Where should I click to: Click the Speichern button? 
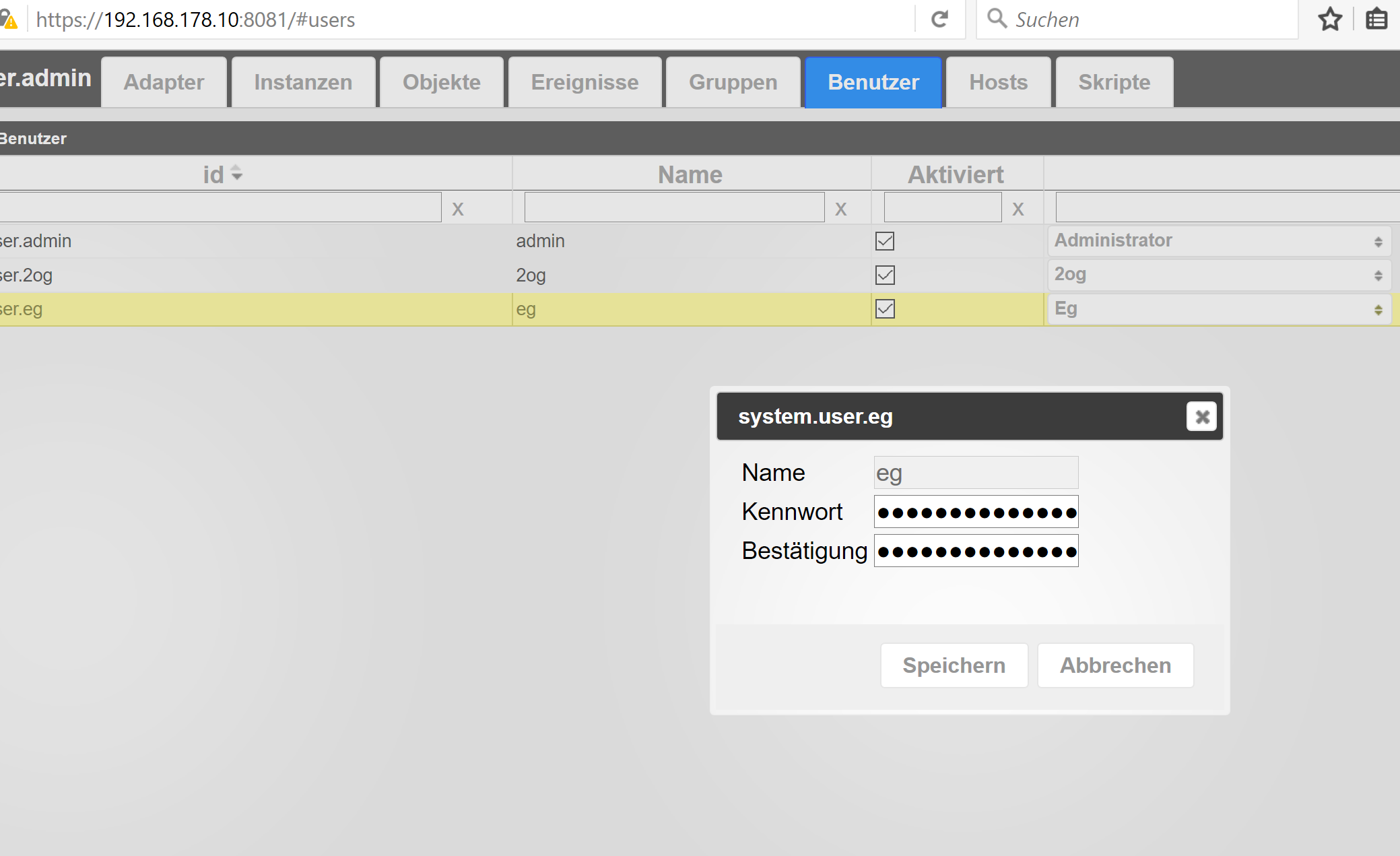click(x=954, y=665)
